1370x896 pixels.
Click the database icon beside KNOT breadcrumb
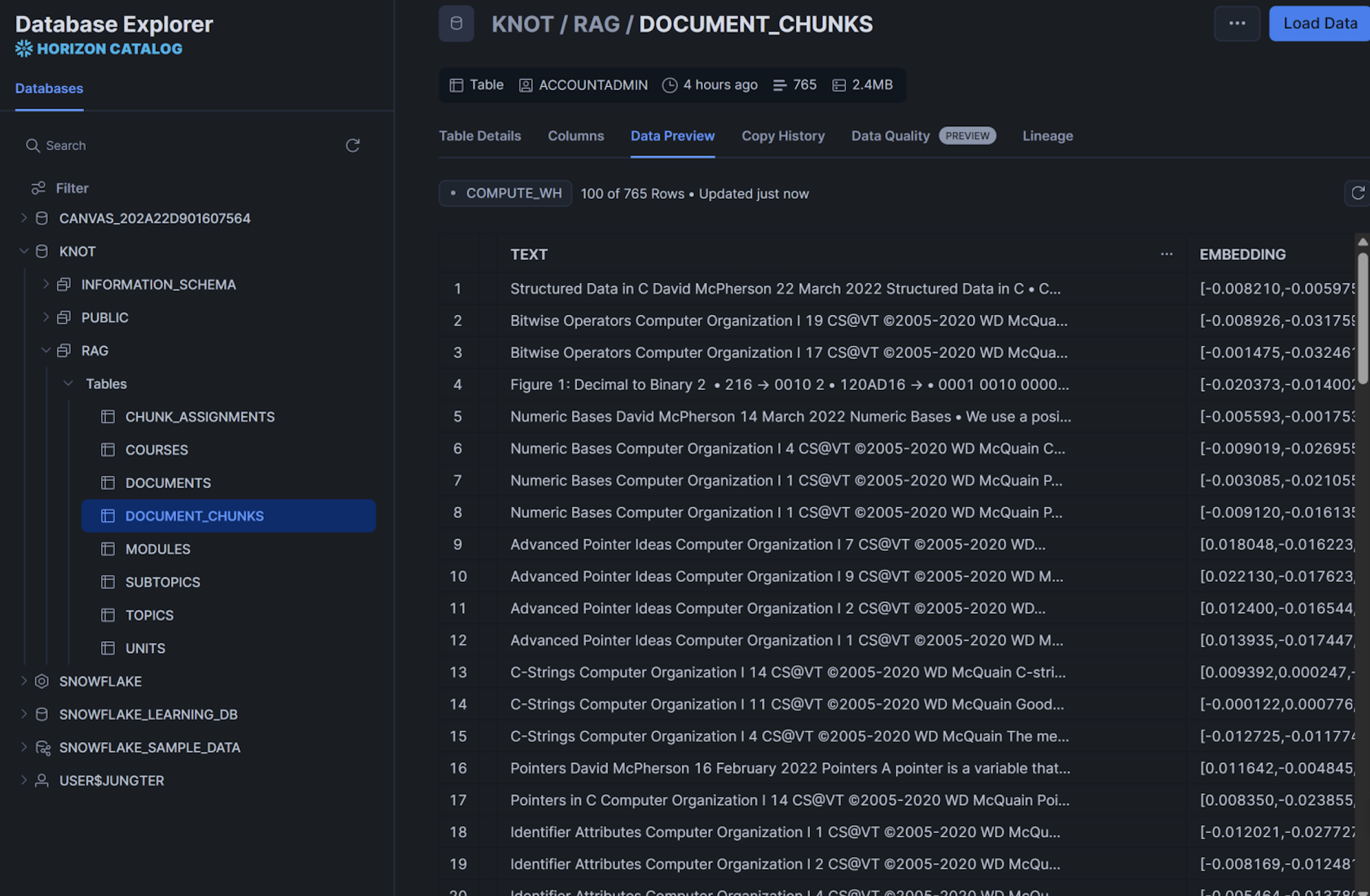point(456,24)
